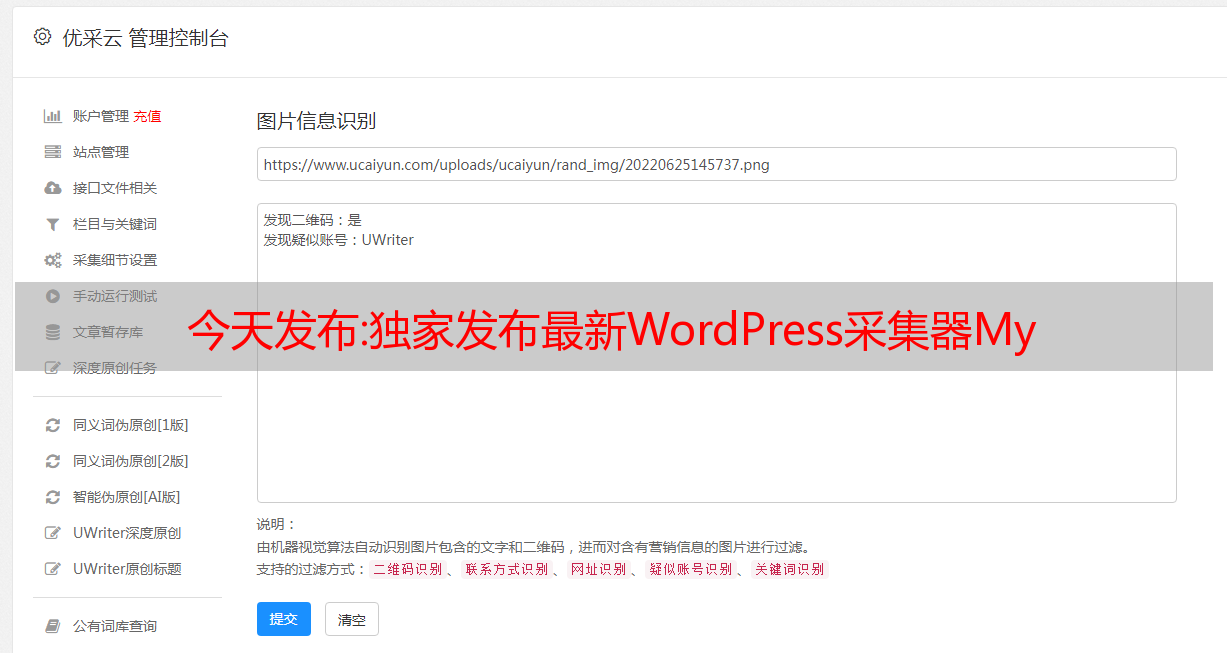1227x653 pixels.
Task: Click the 关键词识别 tag
Action: pyautogui.click(x=790, y=569)
